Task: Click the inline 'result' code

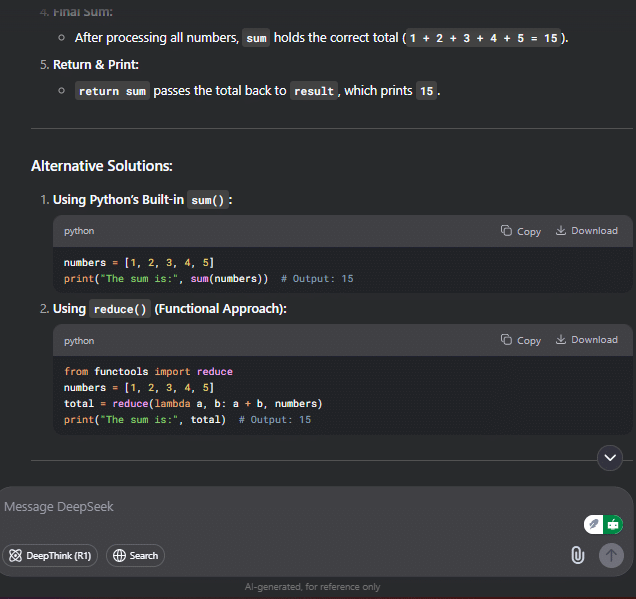Action: click(314, 91)
